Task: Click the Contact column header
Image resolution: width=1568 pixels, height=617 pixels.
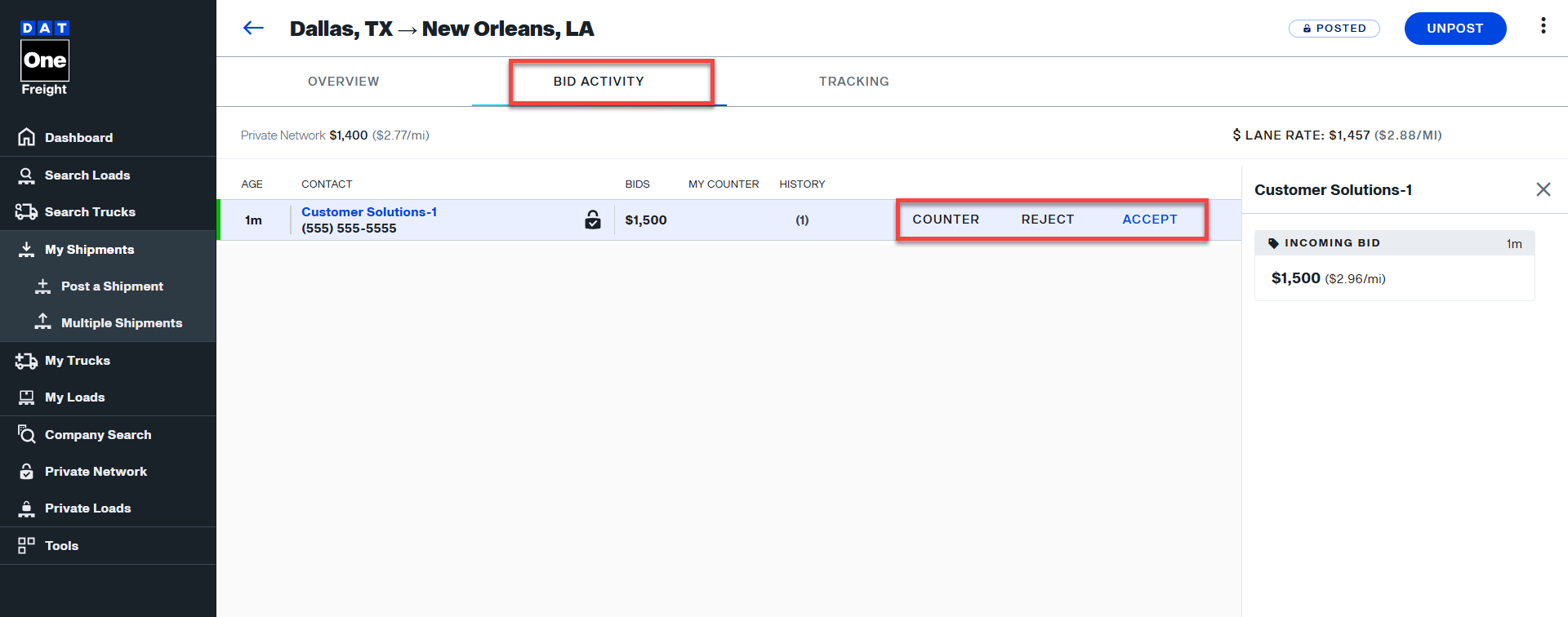Action: 327,184
